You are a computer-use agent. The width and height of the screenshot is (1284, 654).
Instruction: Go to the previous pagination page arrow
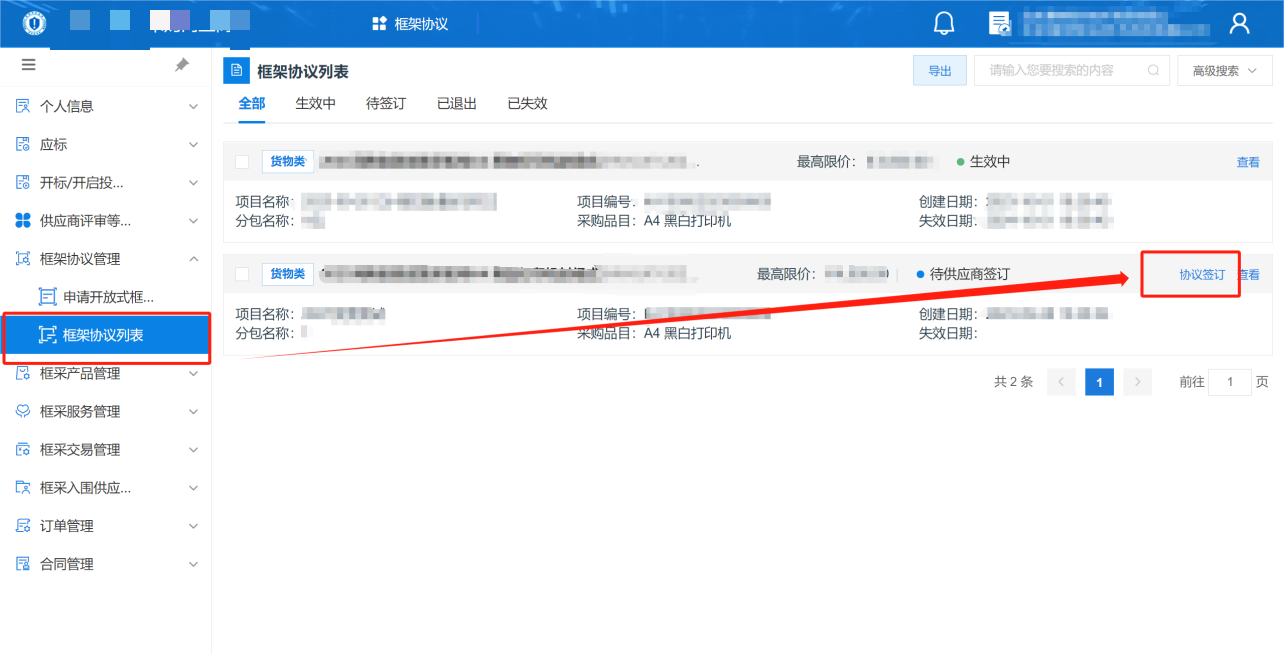click(1061, 382)
